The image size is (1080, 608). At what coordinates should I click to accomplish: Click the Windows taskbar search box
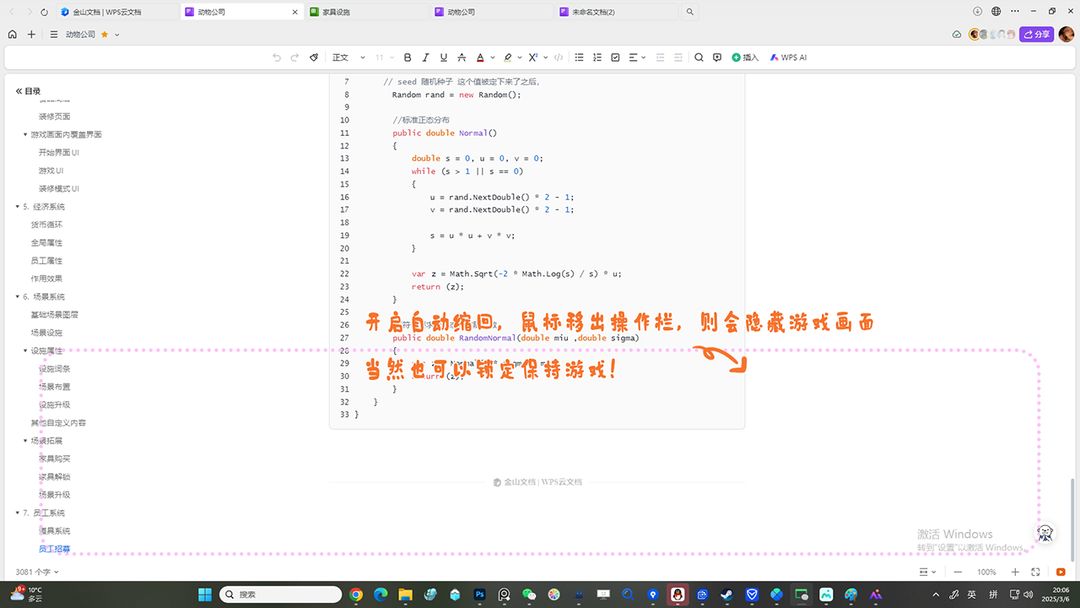(280, 593)
